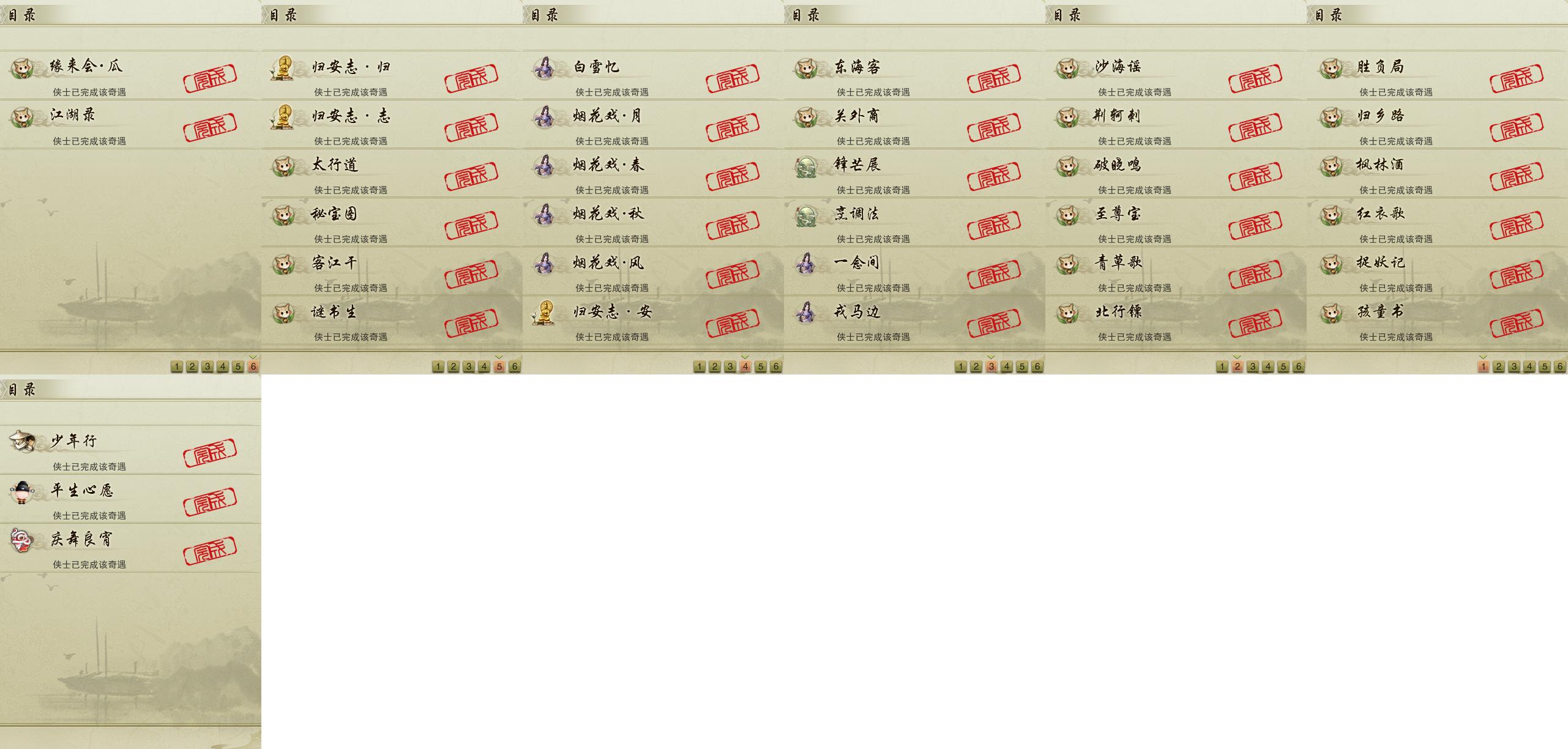
Task: Click the red stamp beside 烹调法
Action: pyautogui.click(x=994, y=225)
